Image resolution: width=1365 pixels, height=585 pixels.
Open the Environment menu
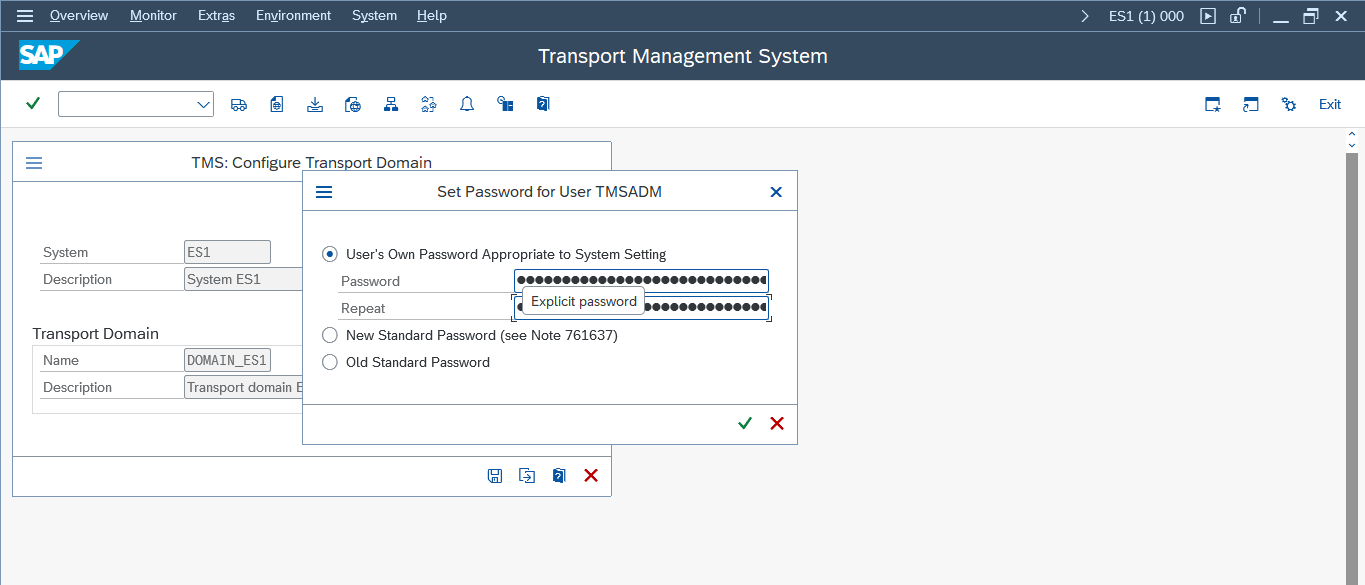pos(293,16)
